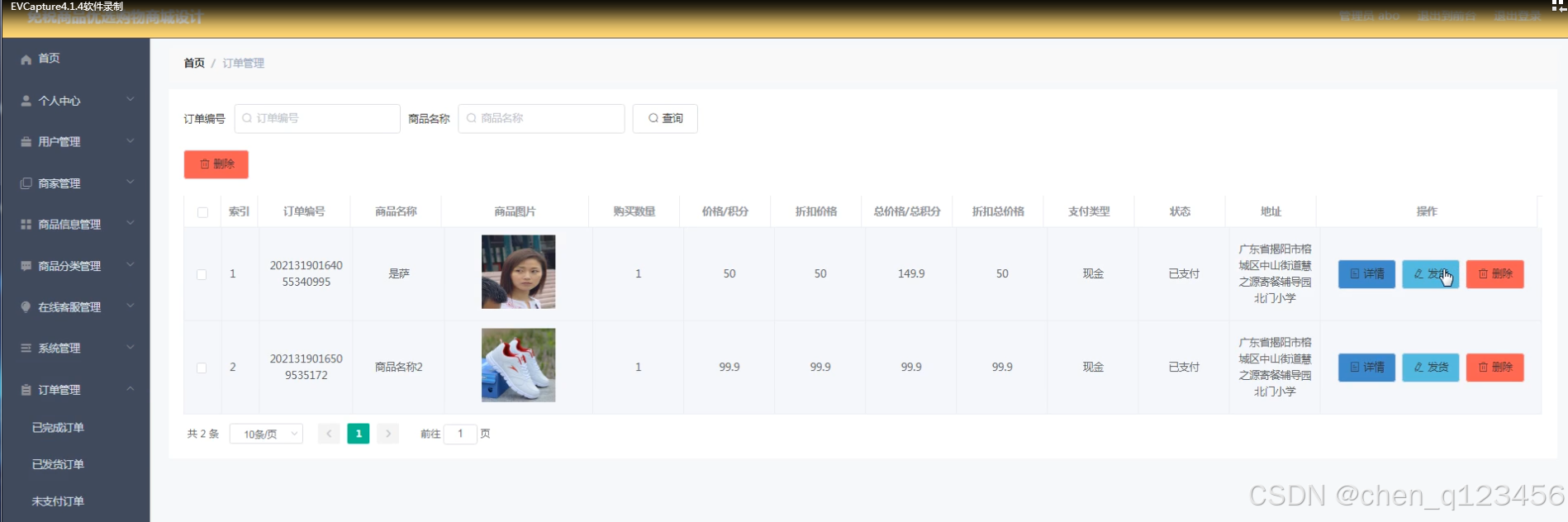Image resolution: width=1568 pixels, height=522 pixels.
Task: Click the 商品分类管理 sidebar icon
Action: (x=26, y=266)
